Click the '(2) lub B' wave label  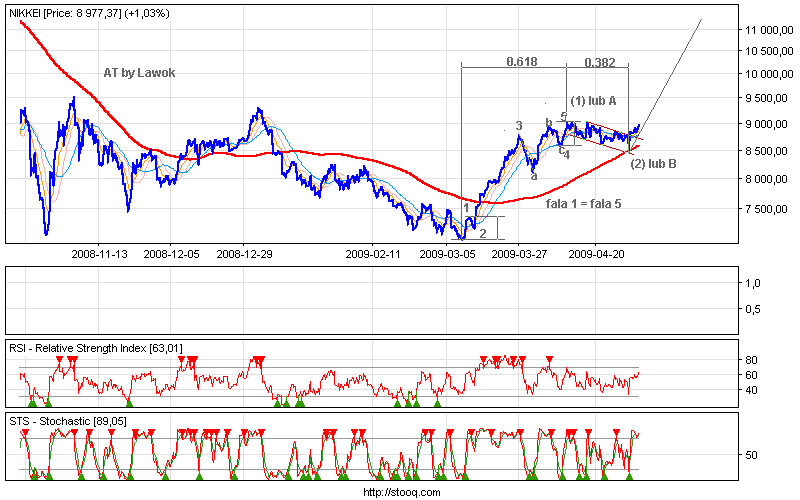pyautogui.click(x=654, y=164)
